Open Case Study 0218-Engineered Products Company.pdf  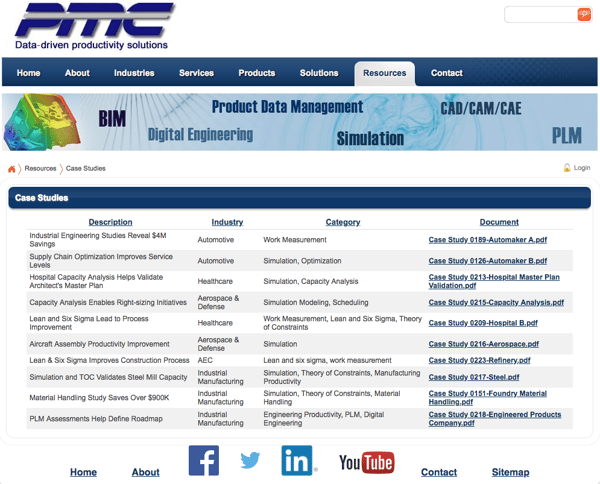click(495, 419)
